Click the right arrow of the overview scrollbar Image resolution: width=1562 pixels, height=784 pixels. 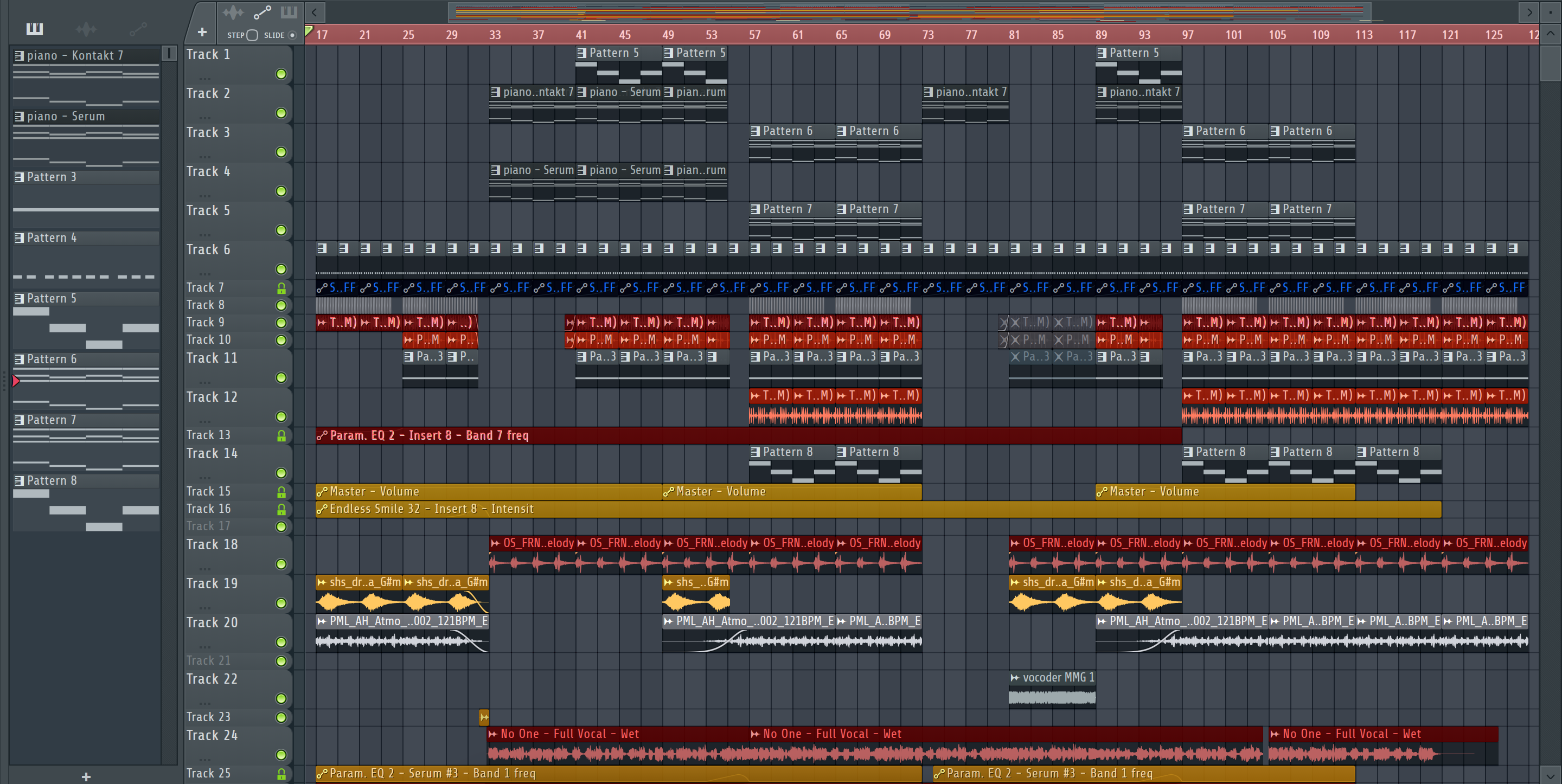pyautogui.click(x=1529, y=11)
